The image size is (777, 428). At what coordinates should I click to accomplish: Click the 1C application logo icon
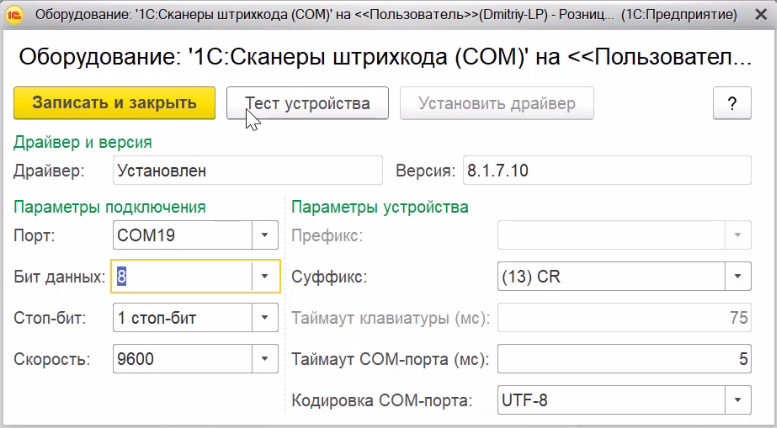(x=14, y=15)
